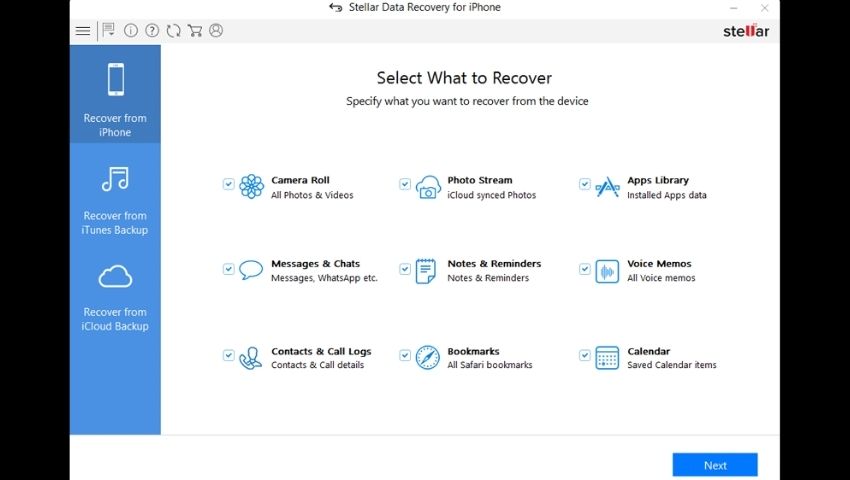Click "All Safari bookmarks" text
The width and height of the screenshot is (850, 480).
pyautogui.click(x=490, y=365)
